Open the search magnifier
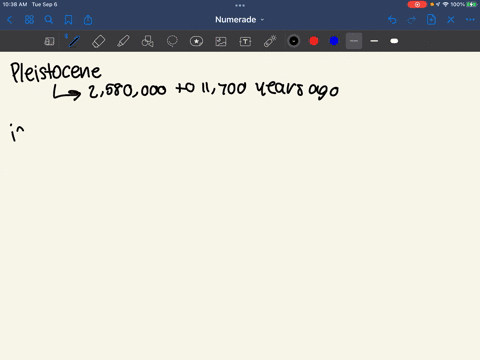 pos(49,20)
